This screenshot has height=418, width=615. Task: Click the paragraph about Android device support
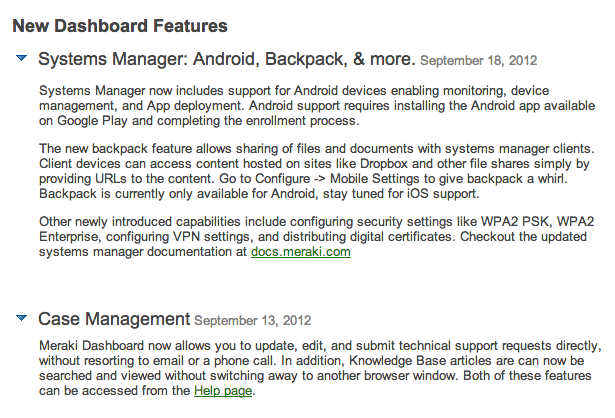(x=317, y=105)
